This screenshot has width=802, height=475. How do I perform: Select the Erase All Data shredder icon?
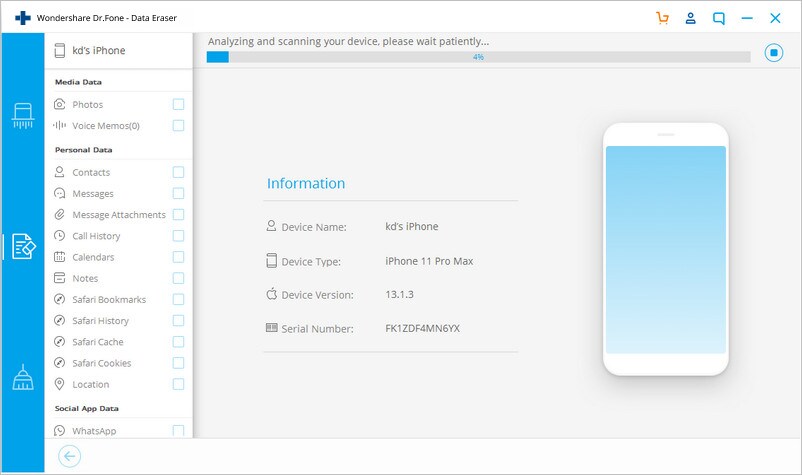pyautogui.click(x=23, y=116)
